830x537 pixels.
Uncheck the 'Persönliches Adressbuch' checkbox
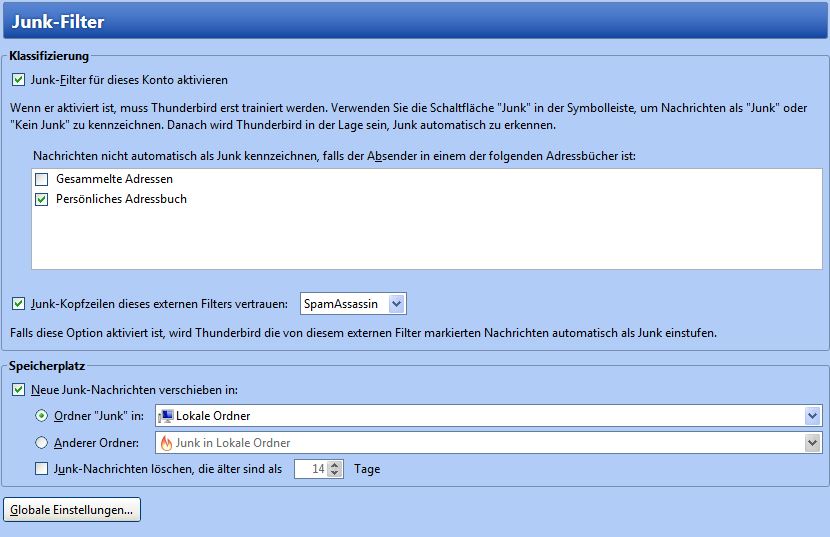pyautogui.click(x=41, y=199)
